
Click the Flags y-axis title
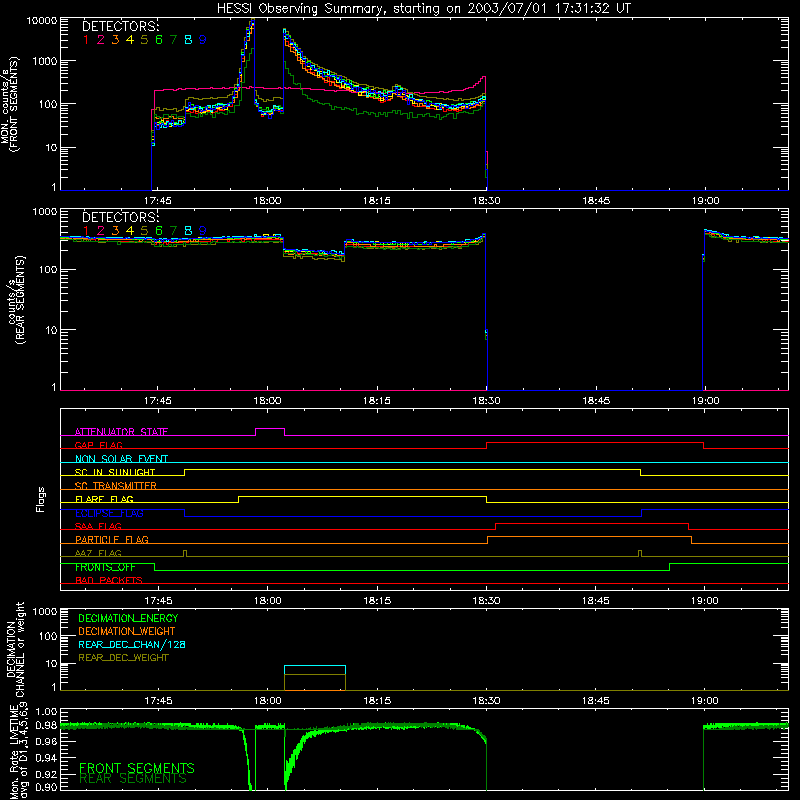41,499
